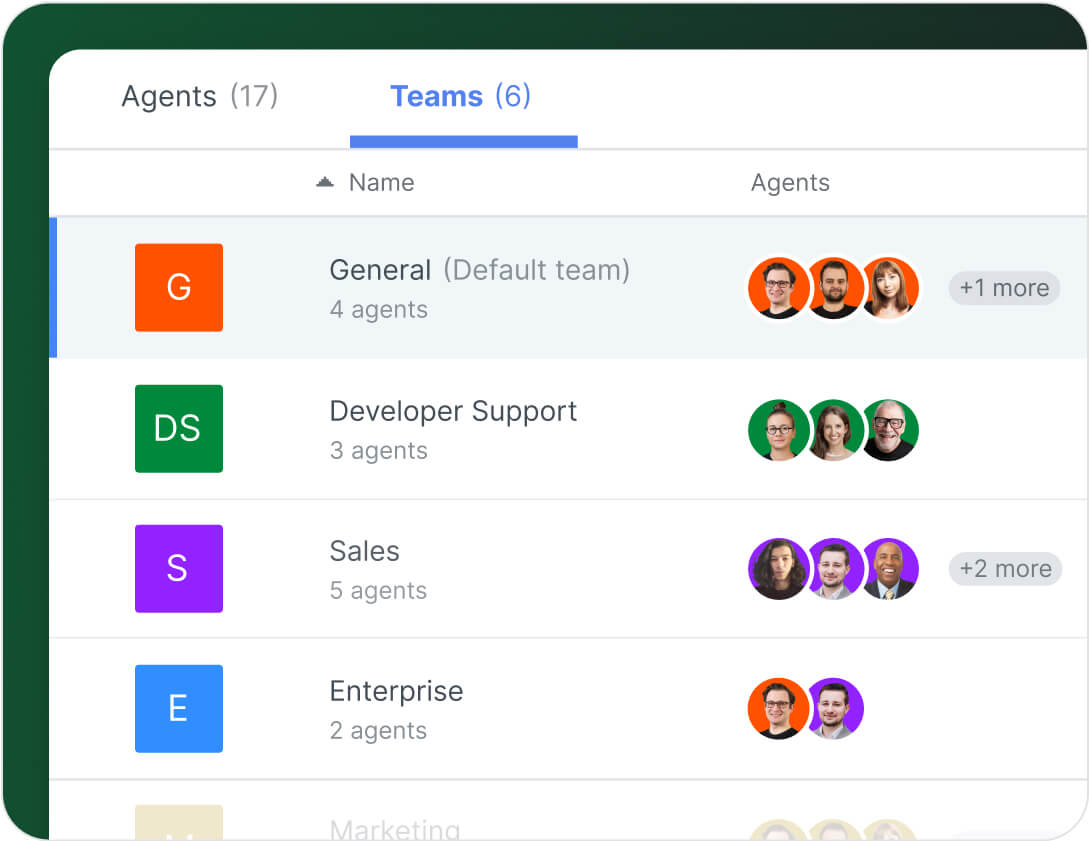The height and width of the screenshot is (841, 1089).
Task: Click the Agents column header
Action: coord(790,181)
